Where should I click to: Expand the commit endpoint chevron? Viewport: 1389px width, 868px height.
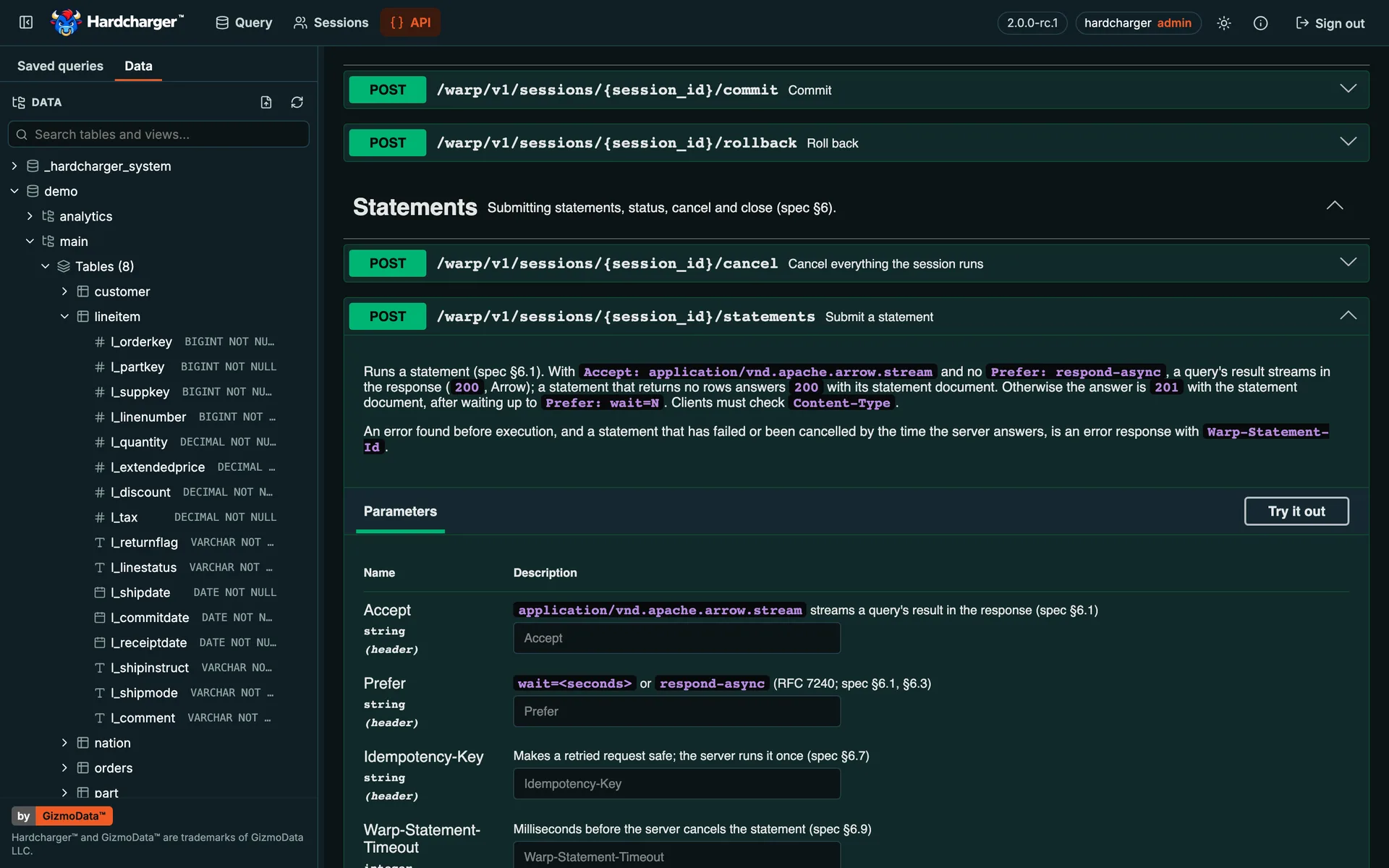pos(1348,88)
